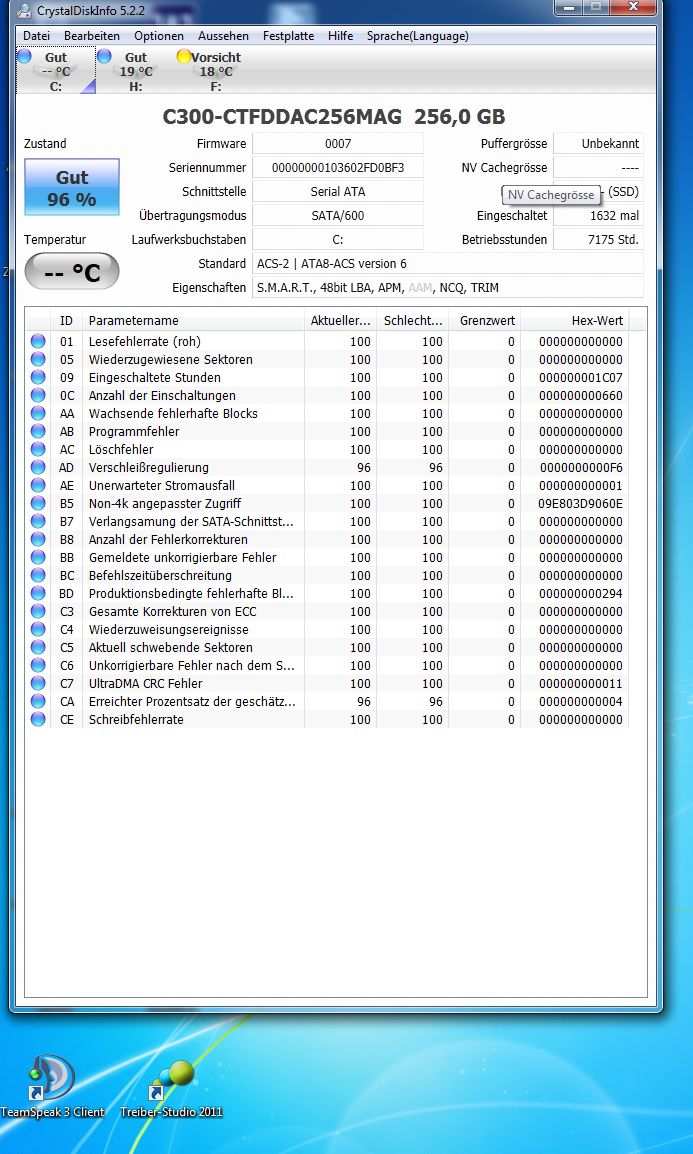Click the yellow caution orb for drive F:
Viewport: 693px width, 1154px height.
(x=184, y=56)
